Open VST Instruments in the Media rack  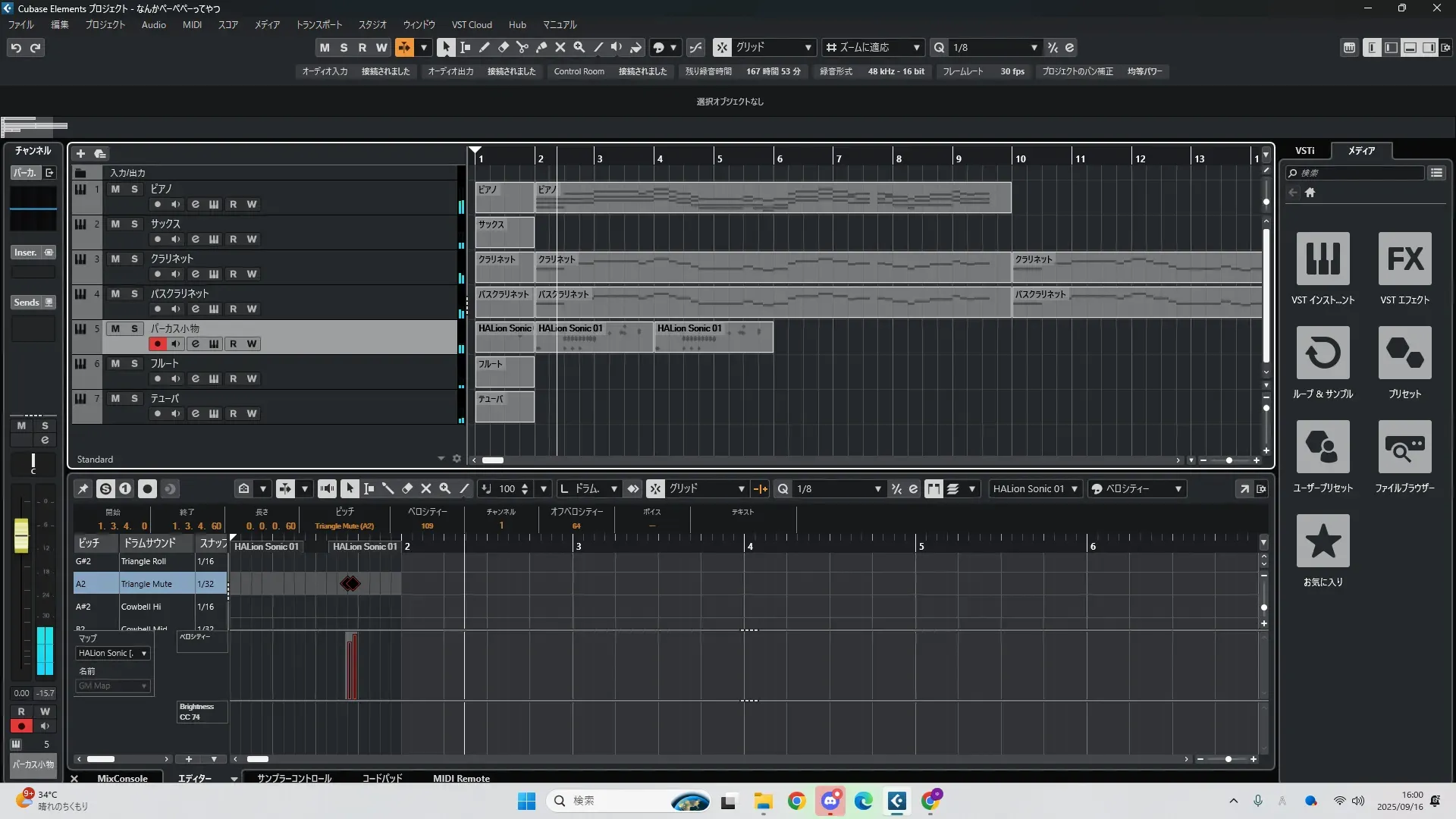[x=1323, y=259]
